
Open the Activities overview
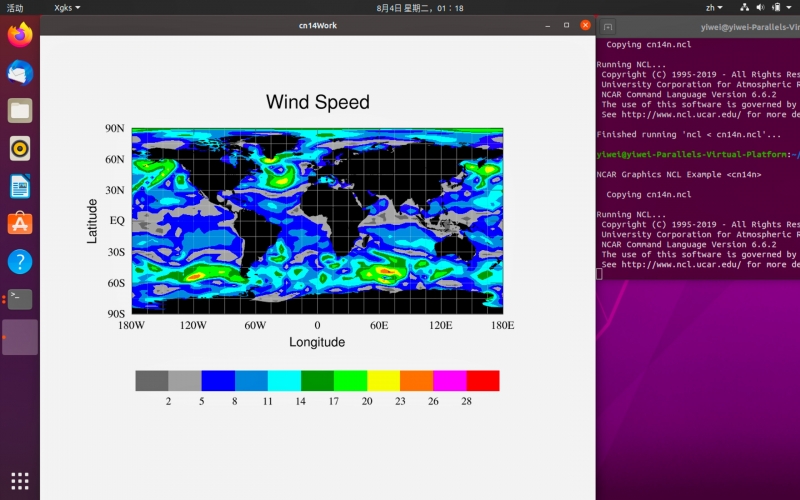pos(15,7)
